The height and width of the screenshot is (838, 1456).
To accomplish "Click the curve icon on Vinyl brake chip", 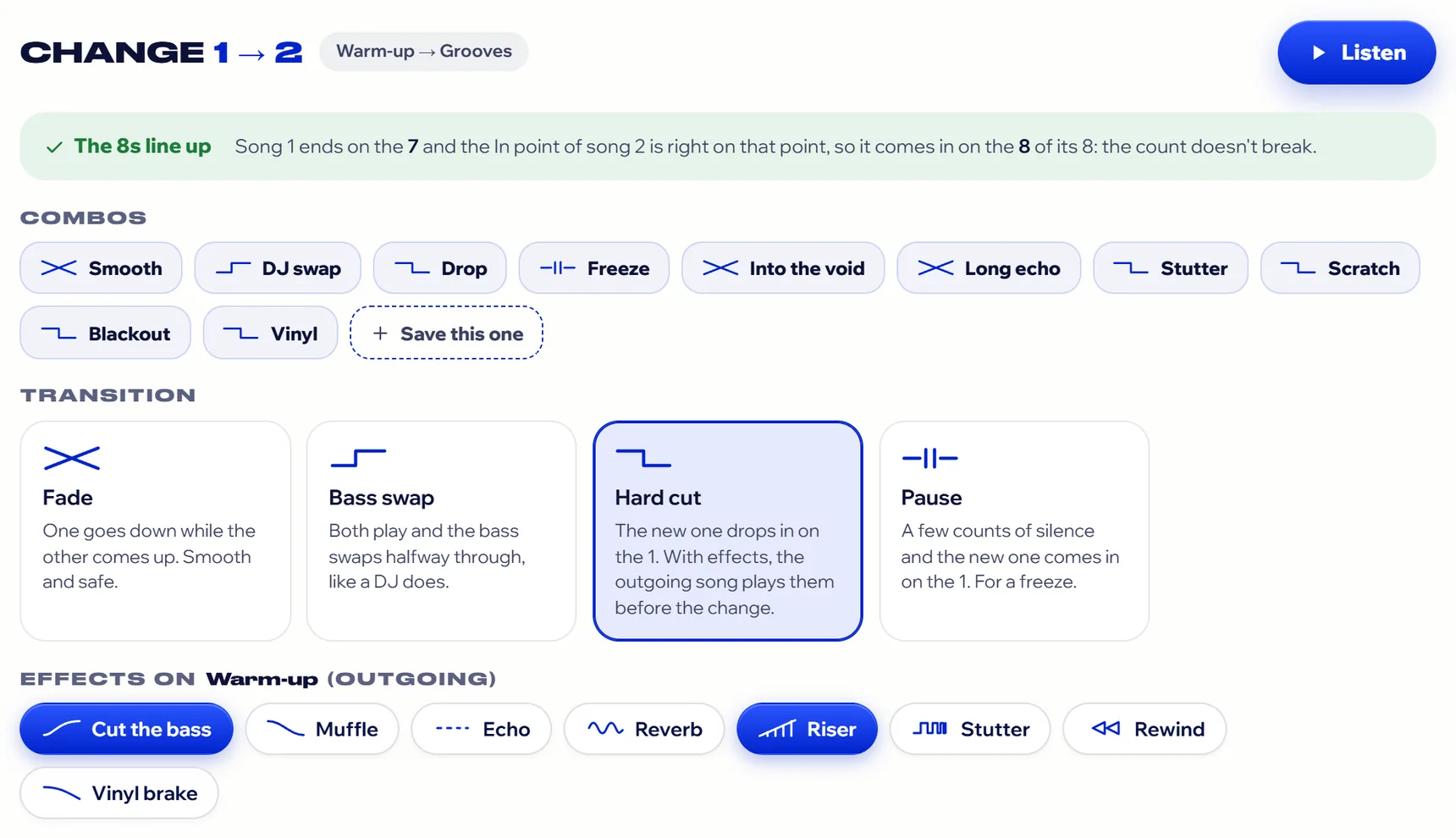I will coord(62,793).
